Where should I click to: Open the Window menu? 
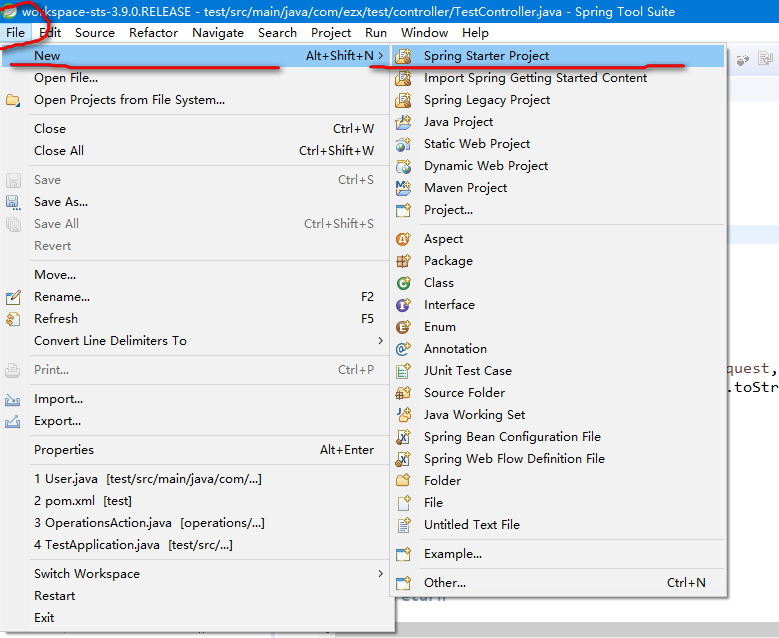pos(424,33)
